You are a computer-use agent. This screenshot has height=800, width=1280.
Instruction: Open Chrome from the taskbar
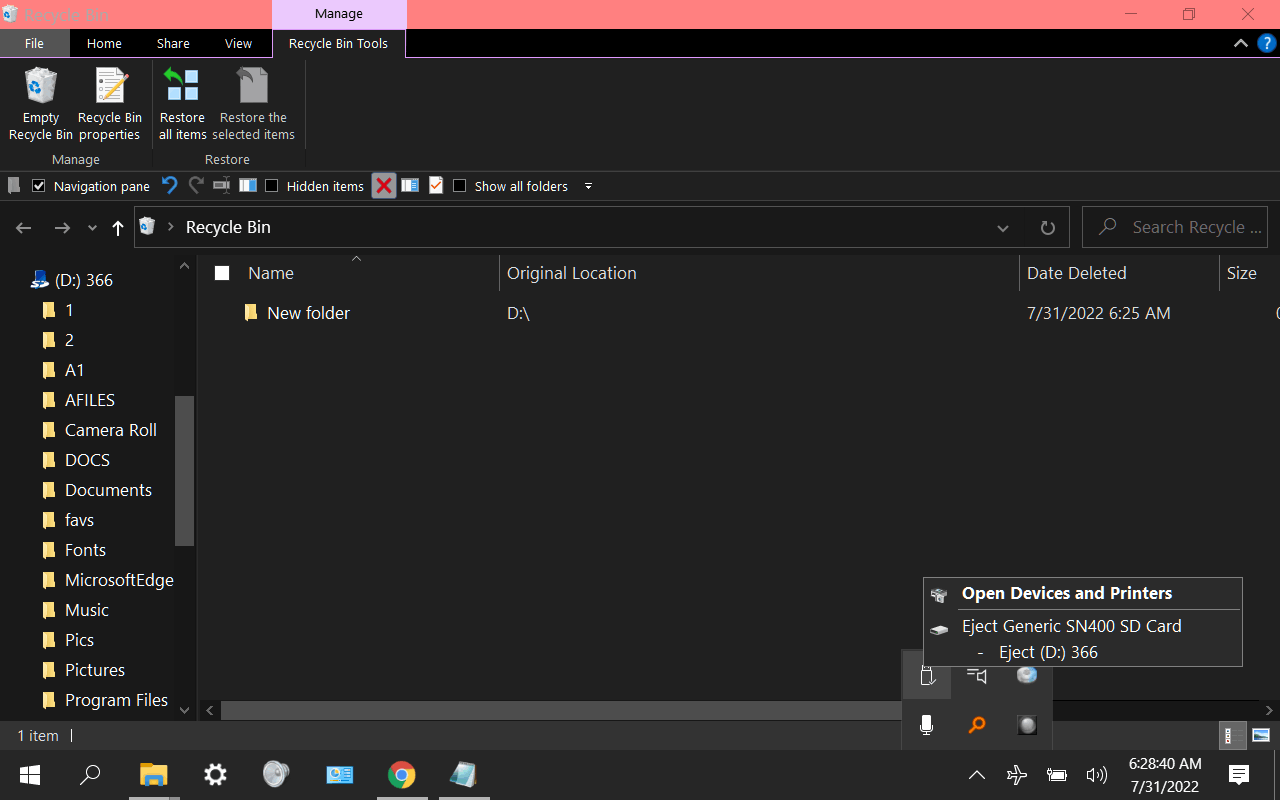(x=401, y=775)
